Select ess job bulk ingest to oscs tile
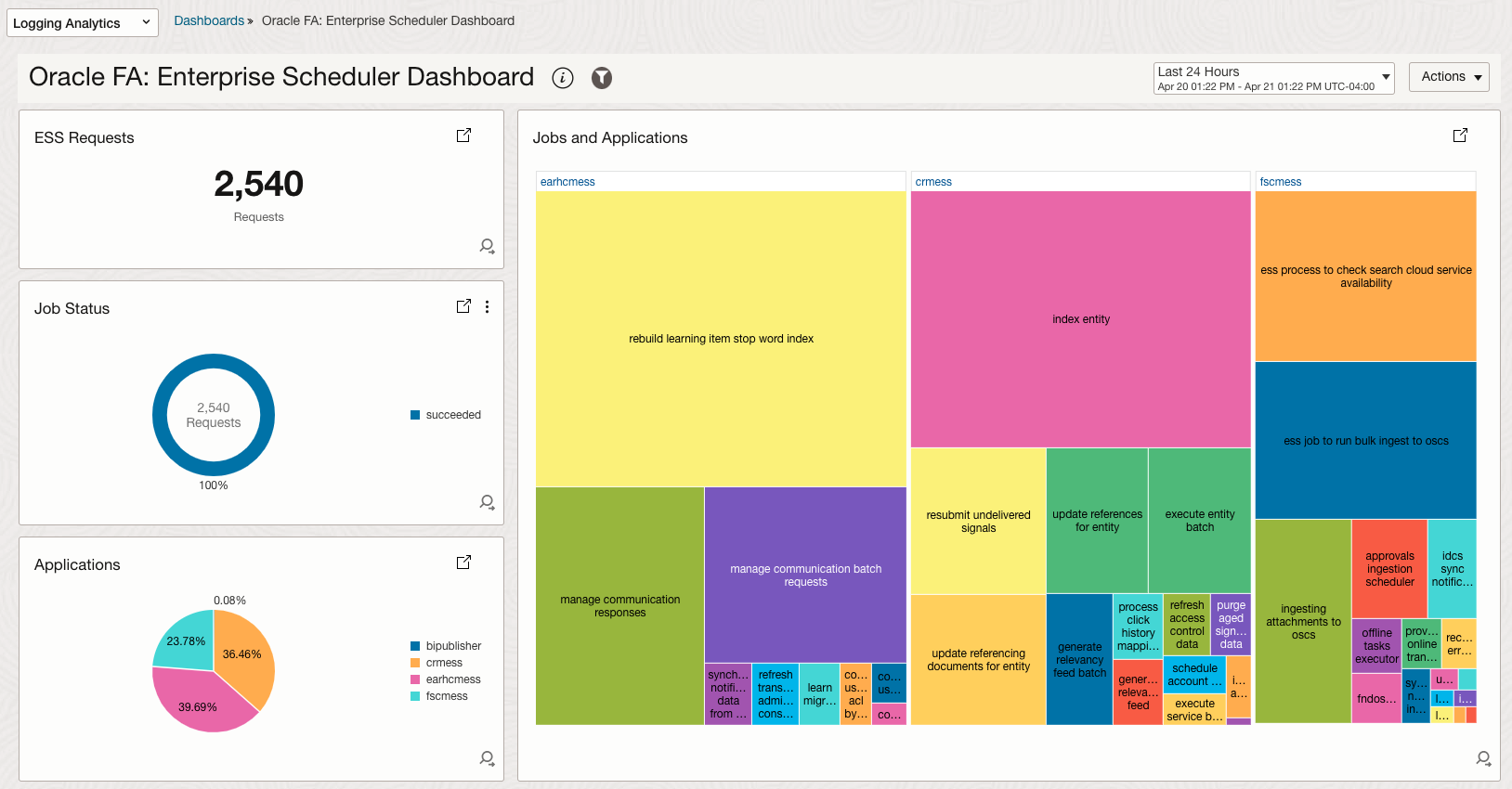This screenshot has height=789, width=1512. (1365, 441)
